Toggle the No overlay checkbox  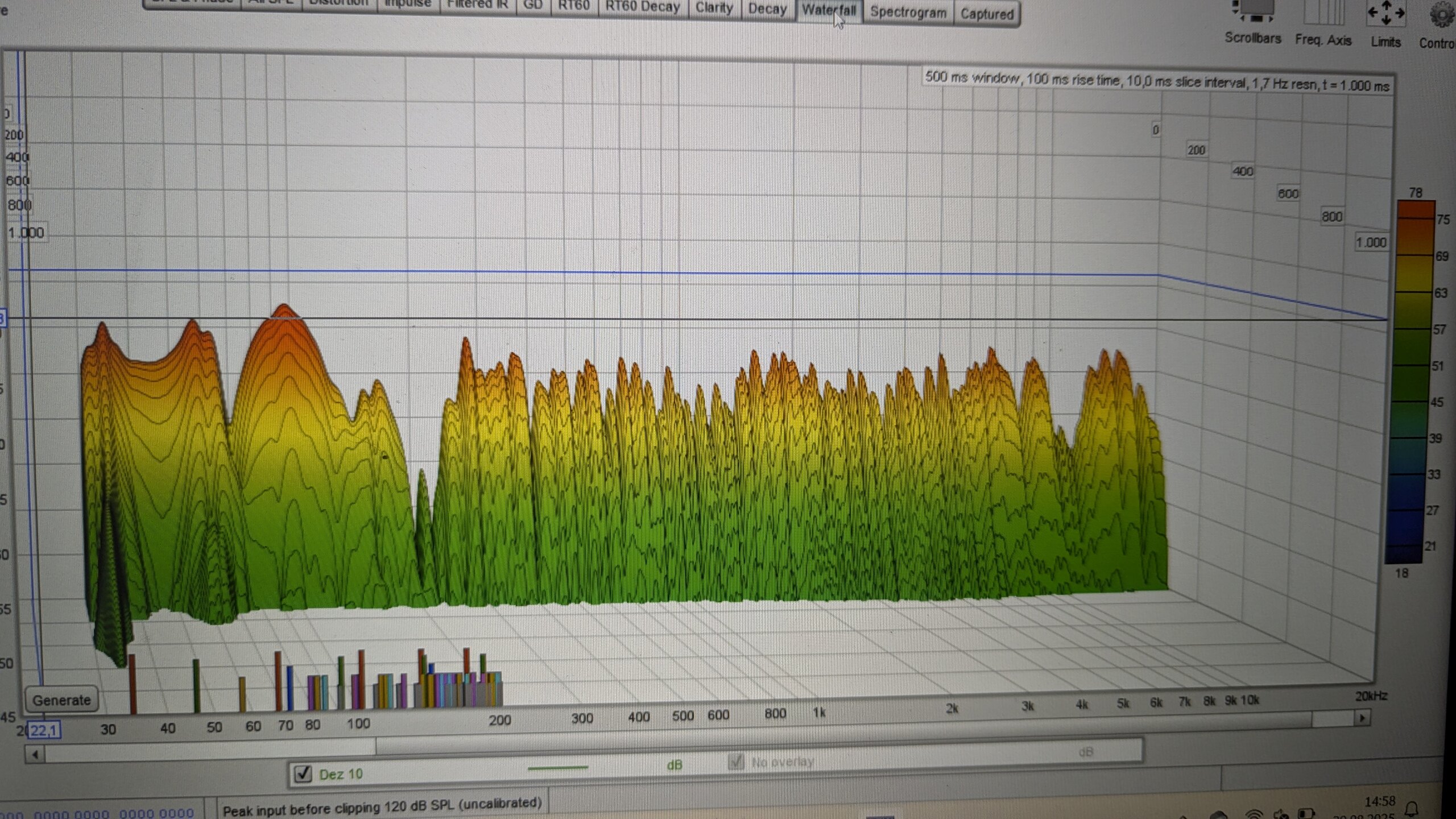point(736,761)
